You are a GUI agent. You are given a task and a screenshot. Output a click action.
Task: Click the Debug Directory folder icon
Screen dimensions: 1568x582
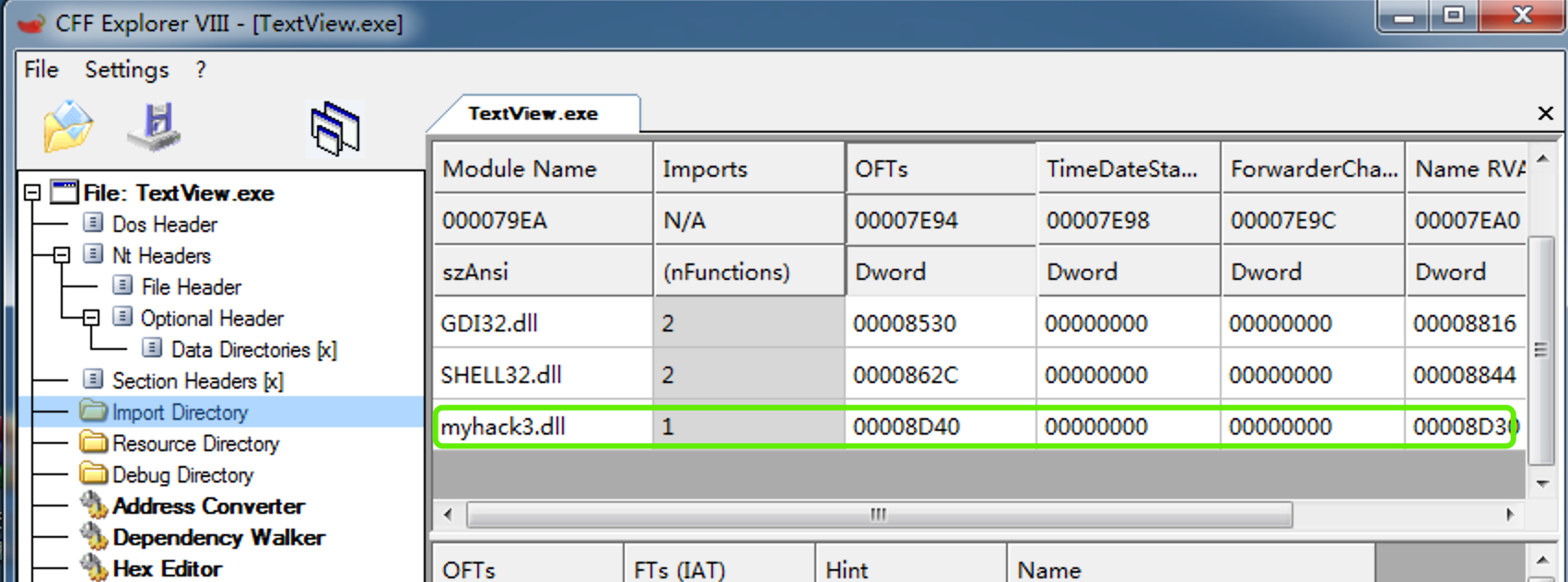93,473
